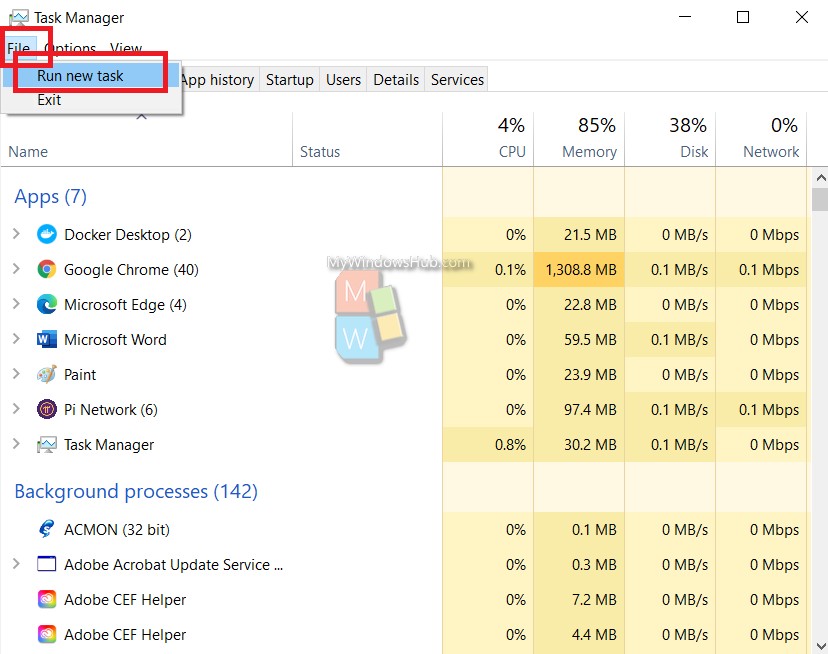Expand the Microsoft Edge process group
Image resolution: width=828 pixels, height=654 pixels.
pyautogui.click(x=16, y=304)
